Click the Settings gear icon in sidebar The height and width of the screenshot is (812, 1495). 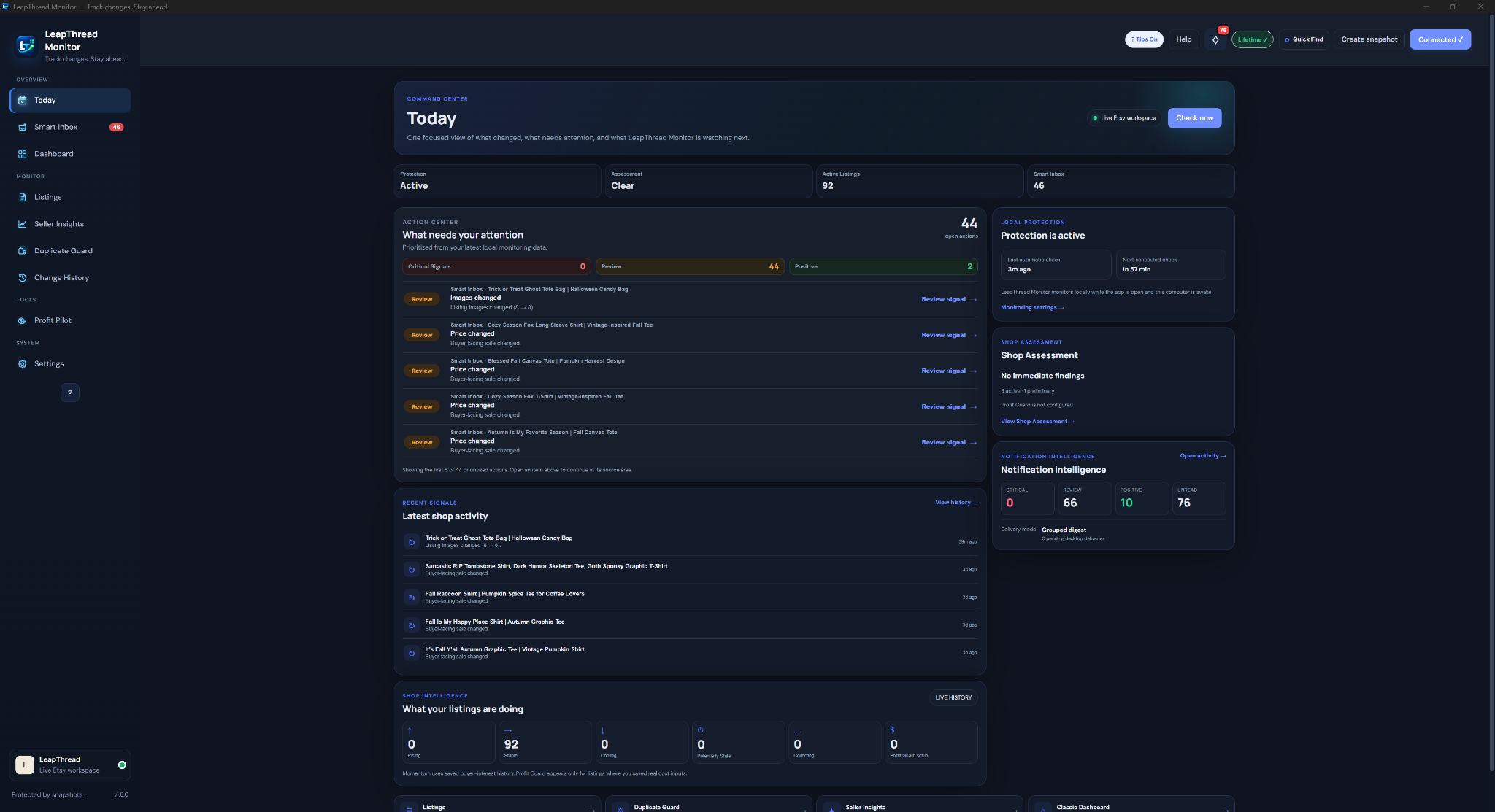tap(22, 364)
